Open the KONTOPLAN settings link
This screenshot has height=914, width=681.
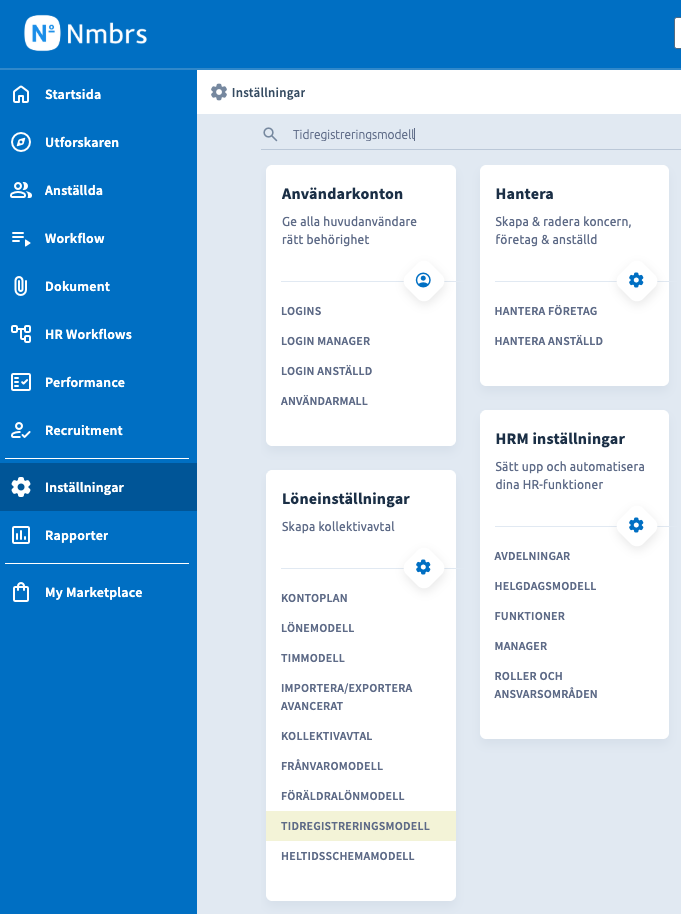314,598
